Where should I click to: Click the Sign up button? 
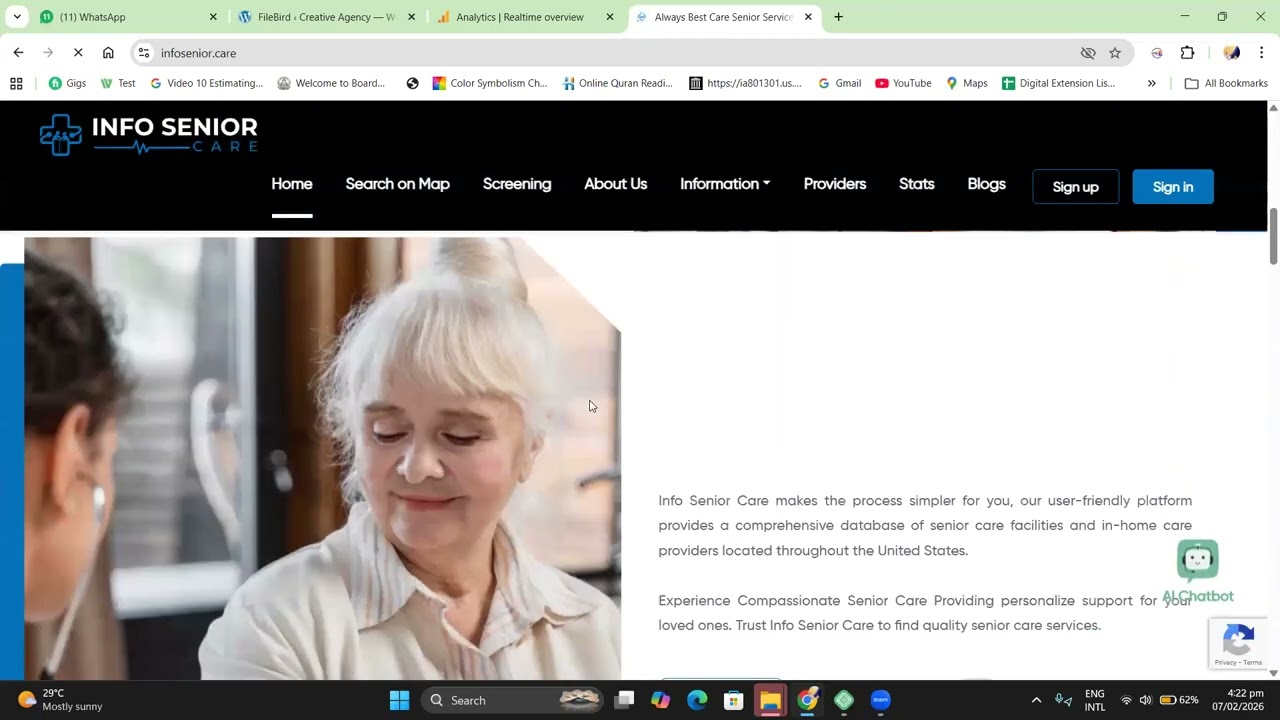tap(1076, 187)
